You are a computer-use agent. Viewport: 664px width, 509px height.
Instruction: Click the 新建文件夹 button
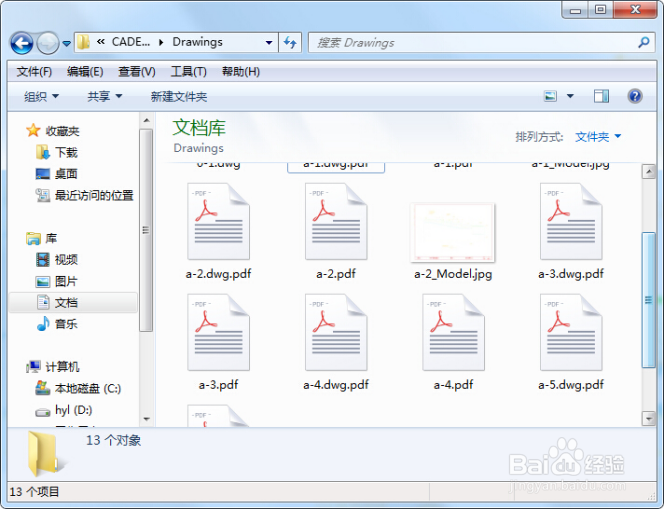179,97
